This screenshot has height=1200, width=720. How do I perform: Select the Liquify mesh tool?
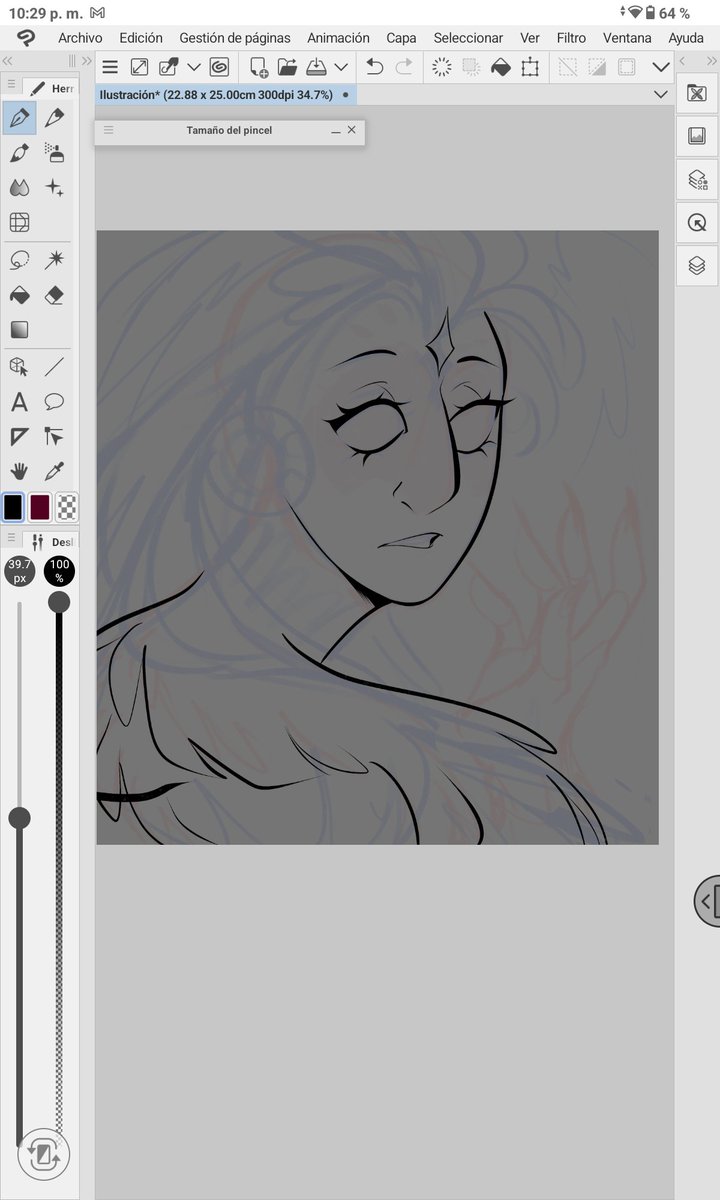pos(19,222)
